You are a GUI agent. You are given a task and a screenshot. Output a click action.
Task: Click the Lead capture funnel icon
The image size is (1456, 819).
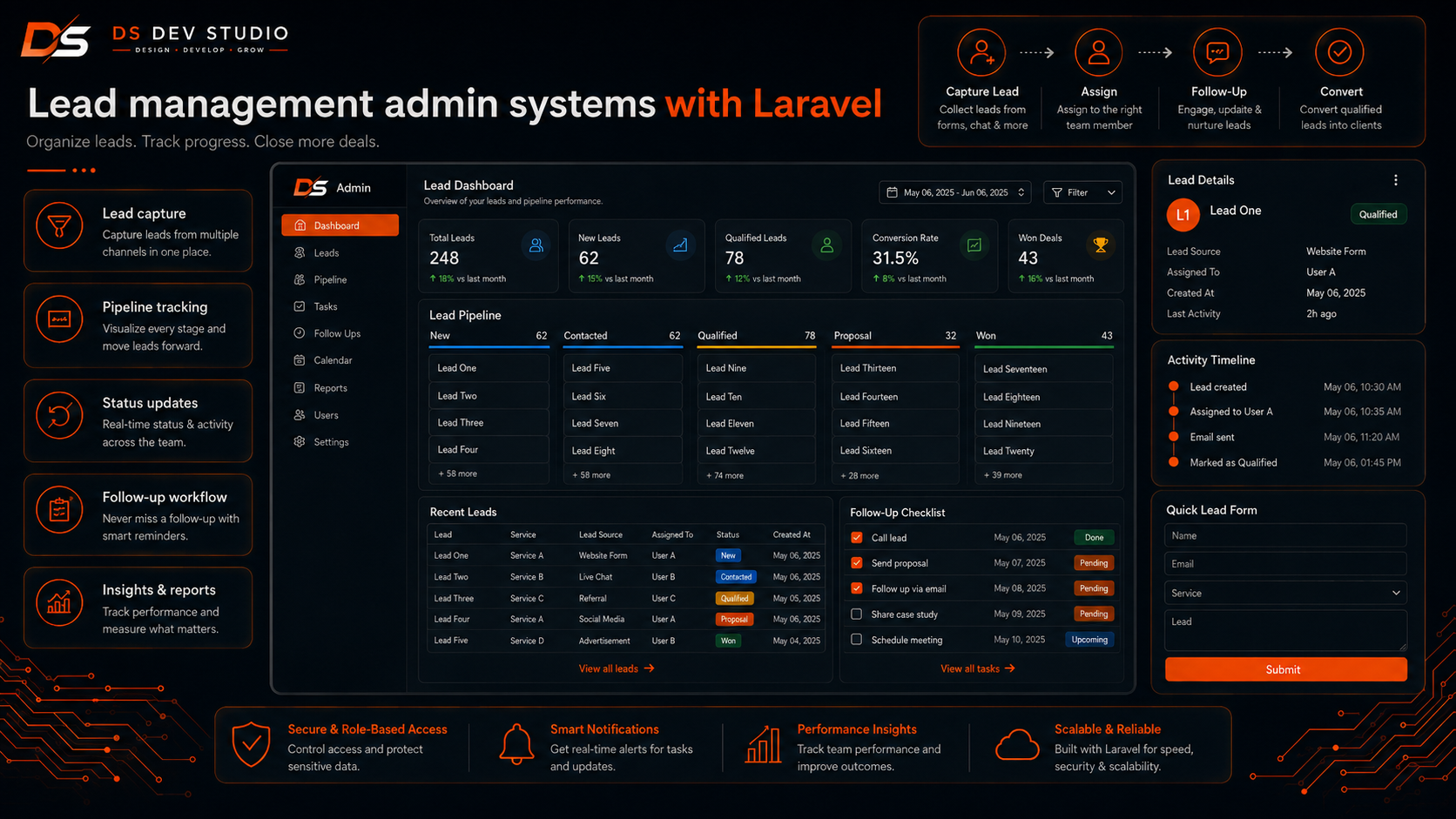59,225
